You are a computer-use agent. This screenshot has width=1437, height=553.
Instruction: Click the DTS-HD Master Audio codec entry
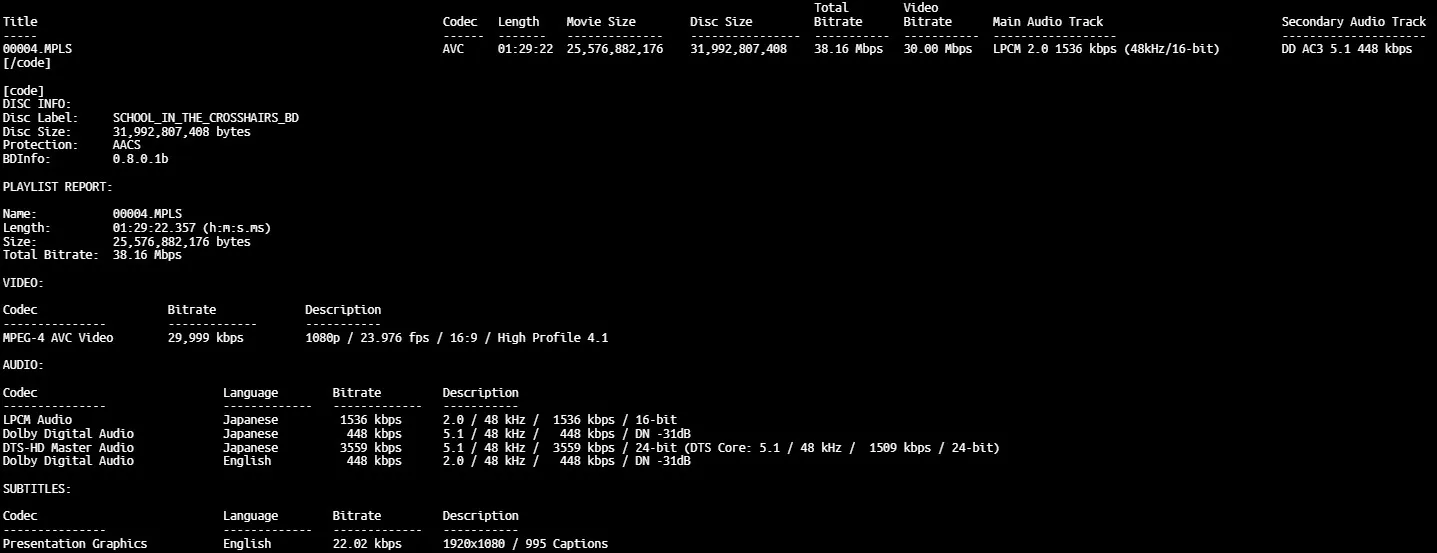click(x=68, y=448)
